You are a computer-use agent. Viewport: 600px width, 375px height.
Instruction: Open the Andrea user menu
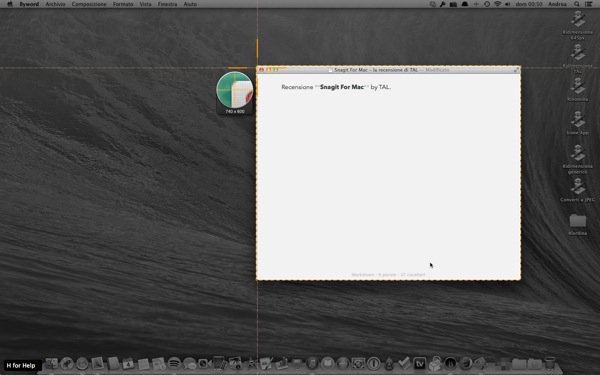tap(557, 4)
